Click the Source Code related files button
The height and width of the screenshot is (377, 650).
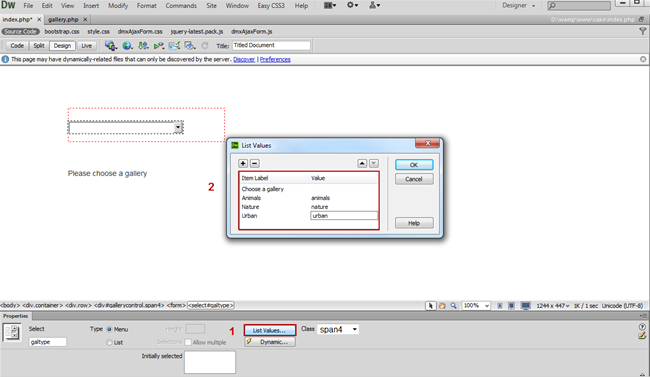click(20, 32)
